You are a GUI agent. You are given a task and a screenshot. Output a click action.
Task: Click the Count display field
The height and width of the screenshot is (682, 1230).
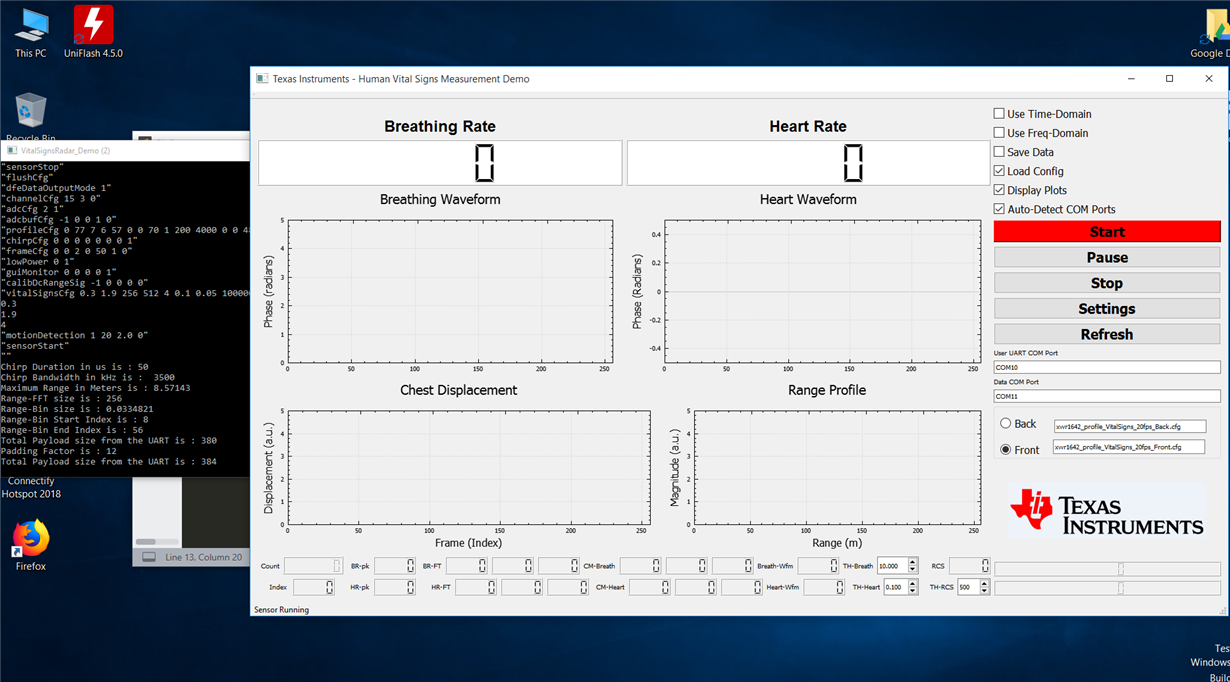[313, 566]
